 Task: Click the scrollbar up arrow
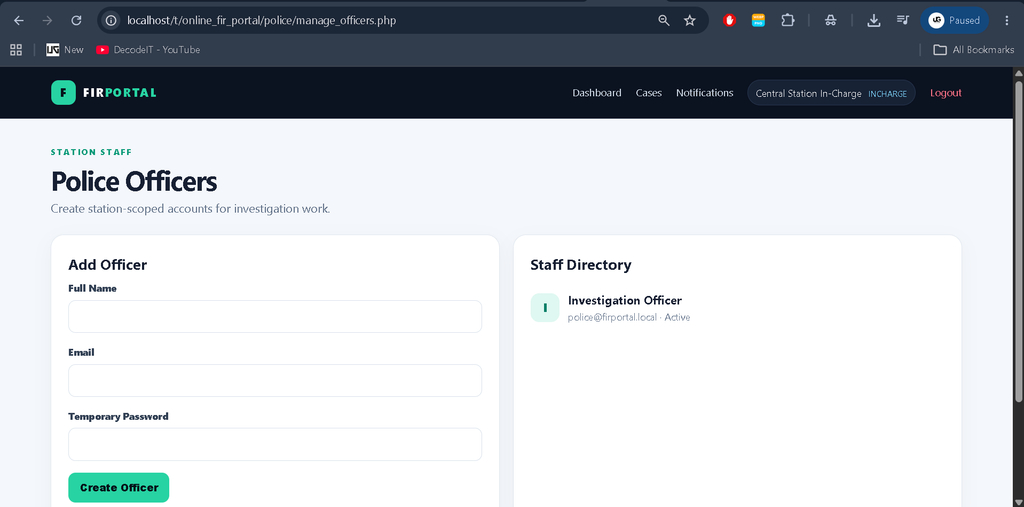(x=1018, y=73)
